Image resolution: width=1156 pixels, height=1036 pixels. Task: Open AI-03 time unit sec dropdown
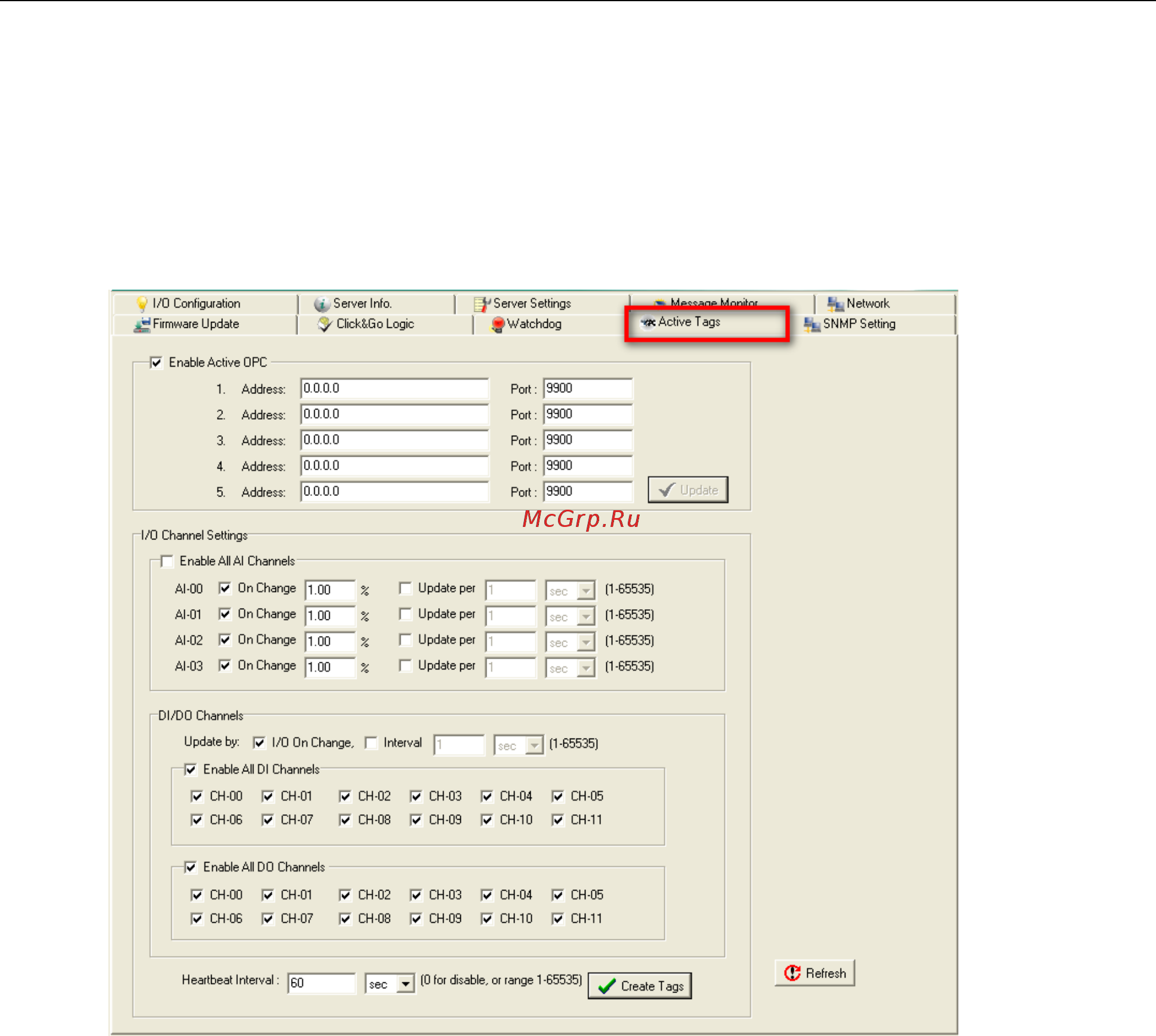pos(586,668)
